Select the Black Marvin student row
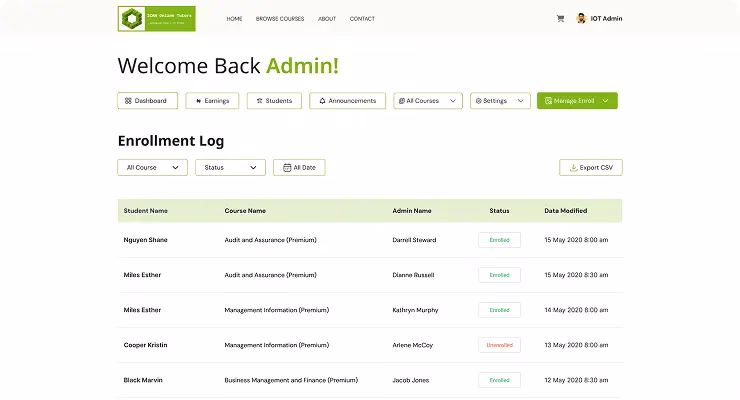Screen dimensions: 740x400 [x=369, y=380]
